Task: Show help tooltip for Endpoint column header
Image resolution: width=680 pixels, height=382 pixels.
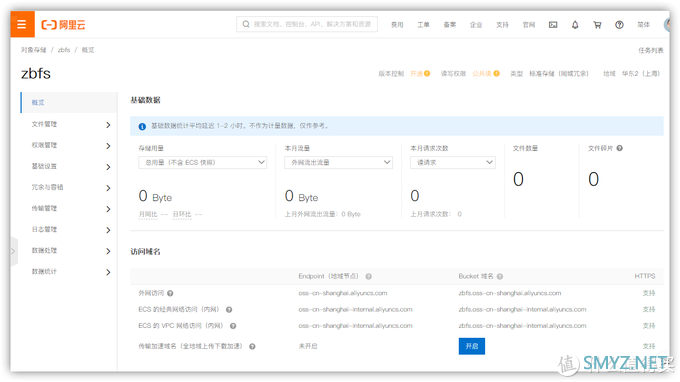Action: tap(368, 277)
